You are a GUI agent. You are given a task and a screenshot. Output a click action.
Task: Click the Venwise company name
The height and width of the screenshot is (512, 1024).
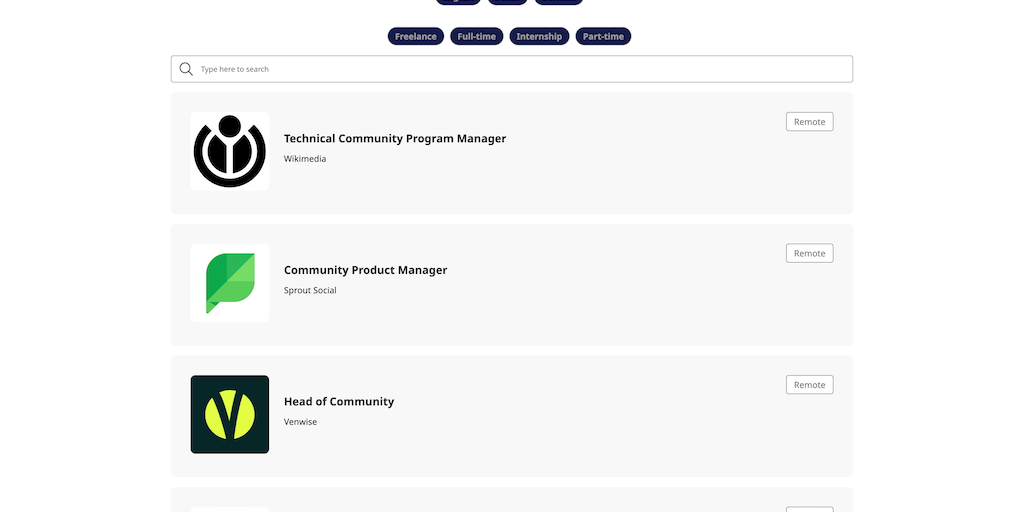click(300, 422)
